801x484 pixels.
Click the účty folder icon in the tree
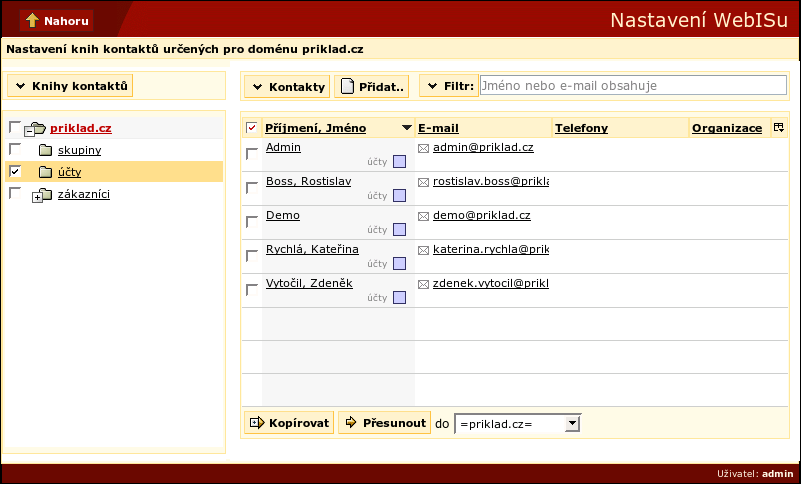pos(45,172)
